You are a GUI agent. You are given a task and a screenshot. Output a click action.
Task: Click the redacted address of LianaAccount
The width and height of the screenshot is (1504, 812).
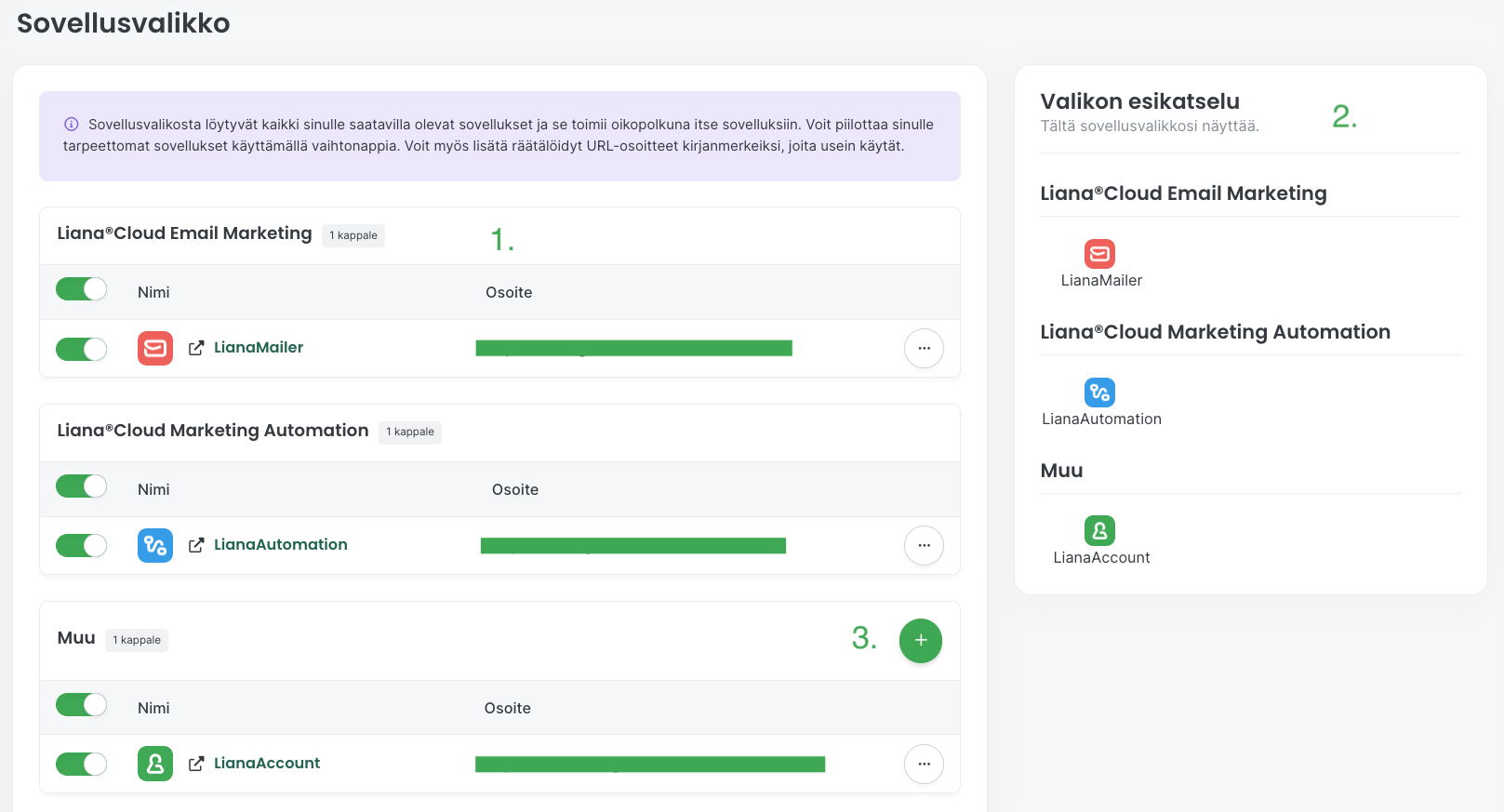click(x=650, y=764)
